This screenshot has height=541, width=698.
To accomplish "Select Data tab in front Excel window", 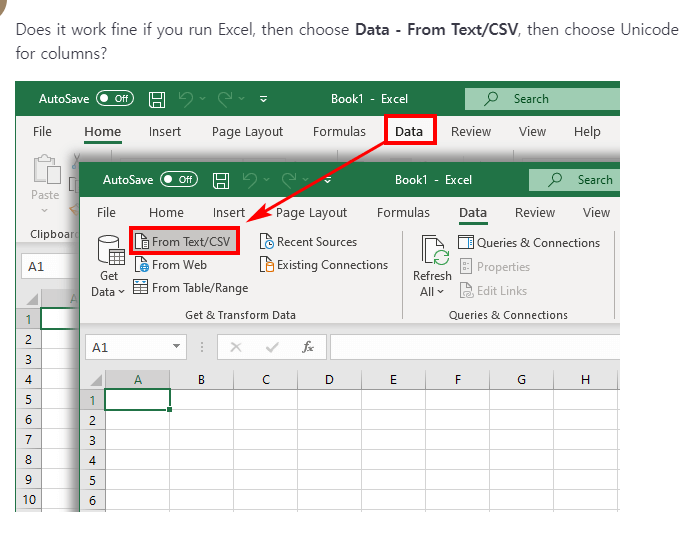I will pos(473,212).
